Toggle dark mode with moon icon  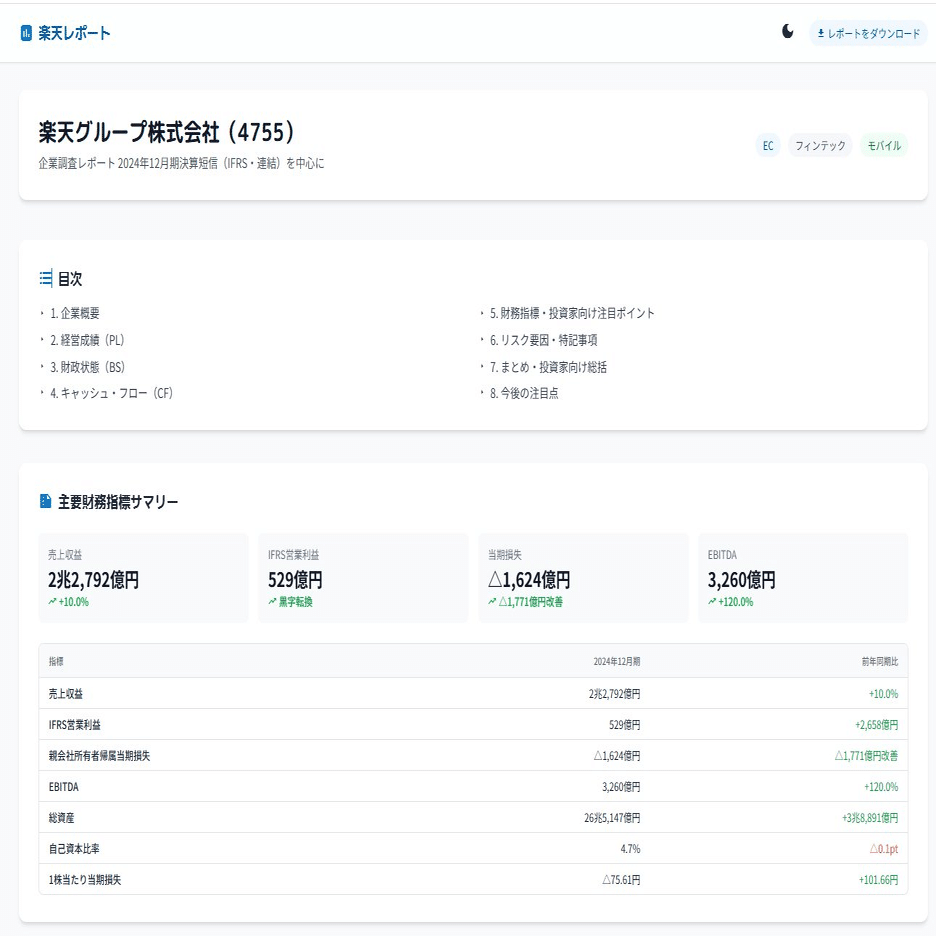pos(787,32)
